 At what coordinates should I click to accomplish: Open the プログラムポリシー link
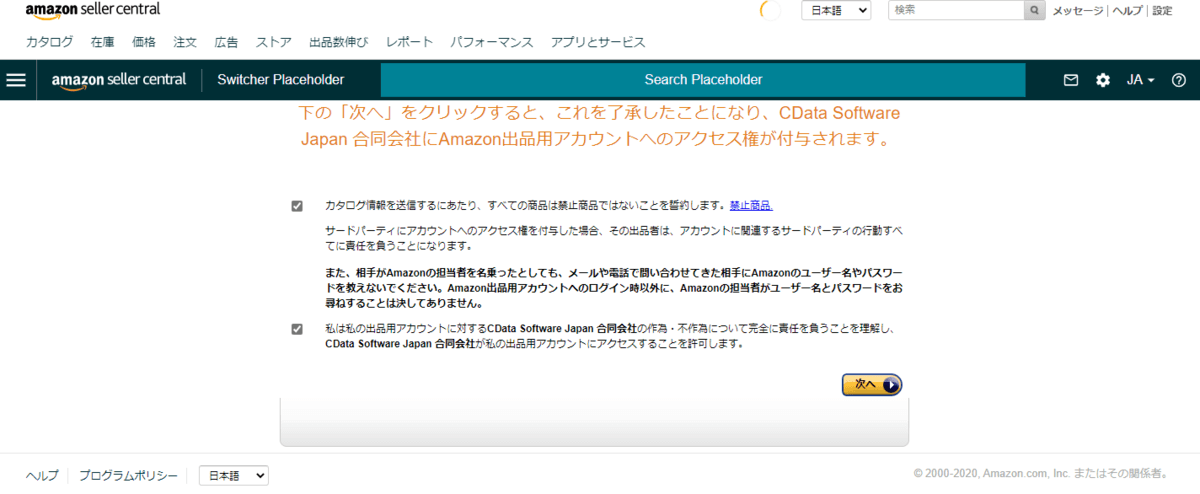click(x=128, y=476)
